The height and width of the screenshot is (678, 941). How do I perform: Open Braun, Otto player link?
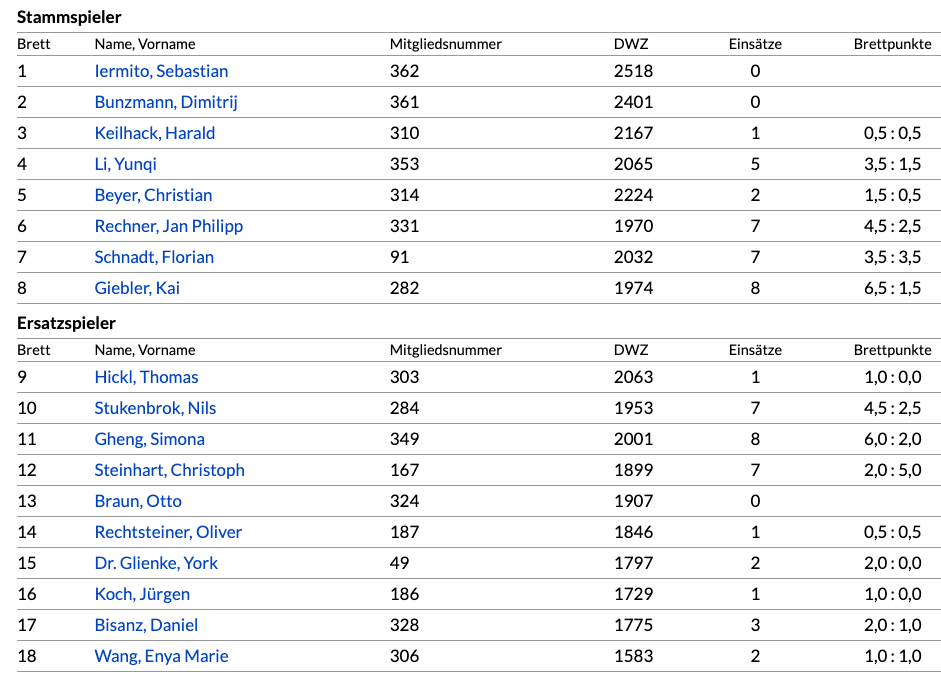(x=138, y=501)
